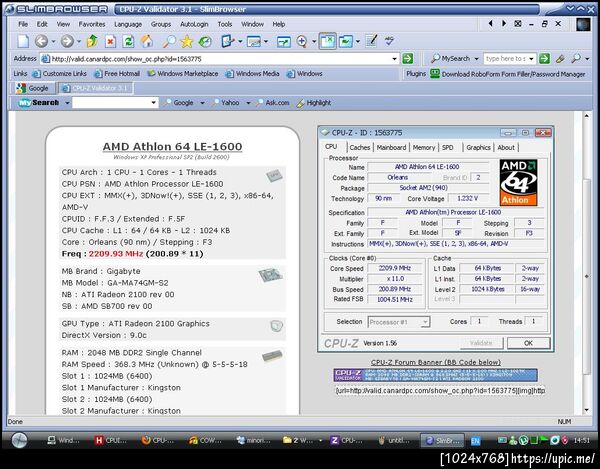The width and height of the screenshot is (600, 469).
Task: Click the SlimBrowser globe logo at top right
Action: 583,24
